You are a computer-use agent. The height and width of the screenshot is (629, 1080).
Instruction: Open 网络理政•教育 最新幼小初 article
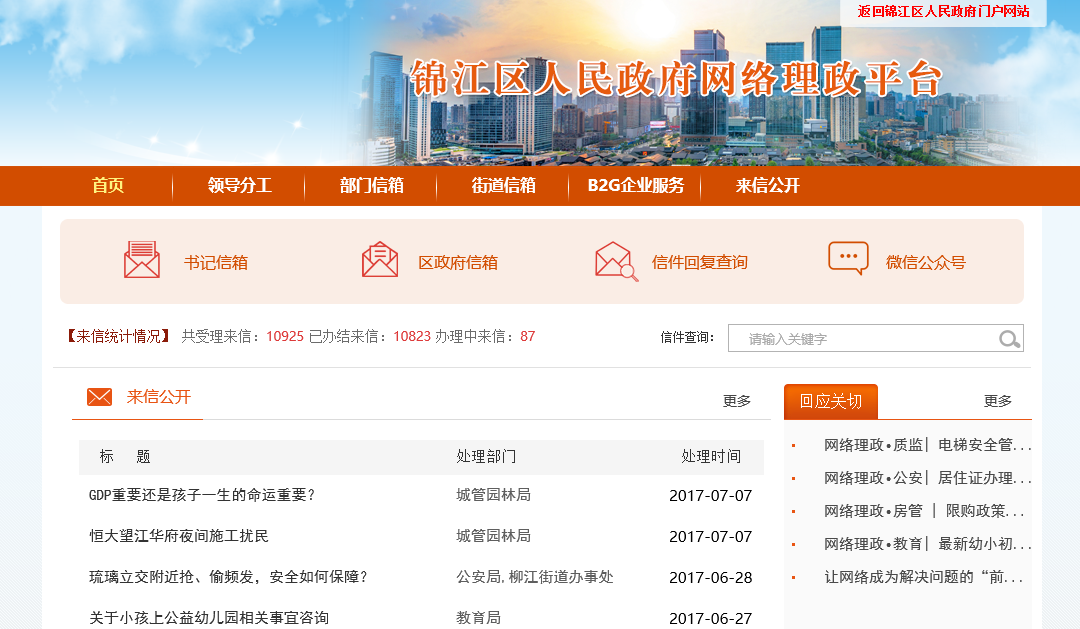(927, 544)
